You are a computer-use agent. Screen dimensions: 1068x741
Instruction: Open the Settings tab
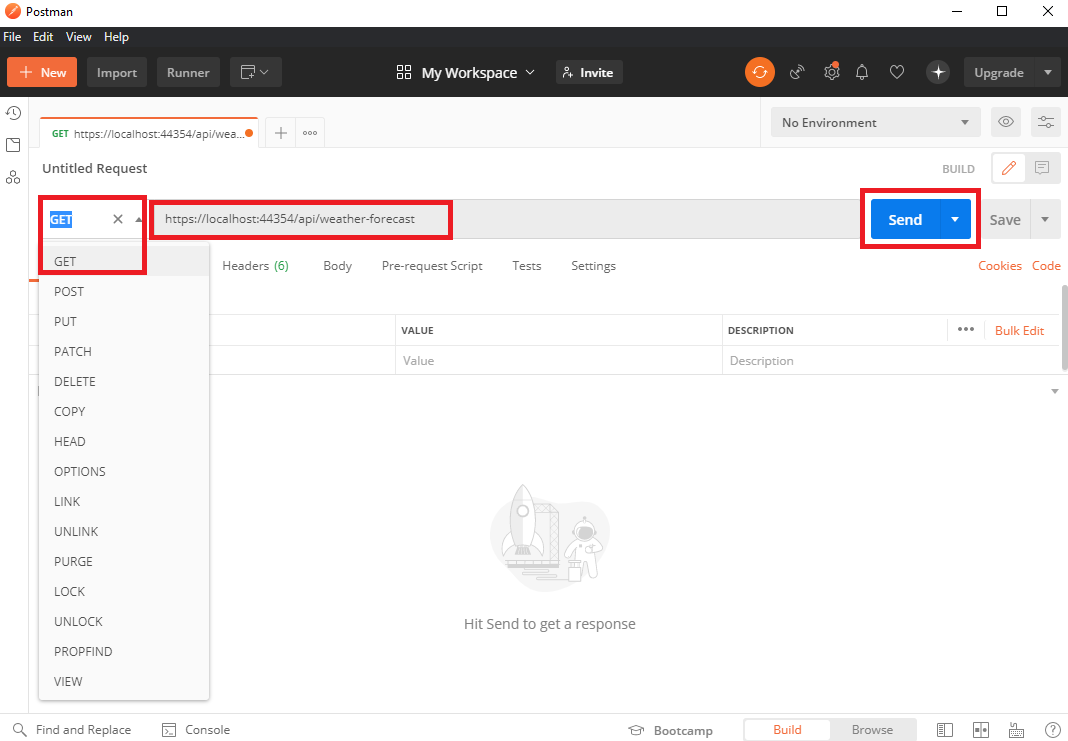tap(593, 266)
